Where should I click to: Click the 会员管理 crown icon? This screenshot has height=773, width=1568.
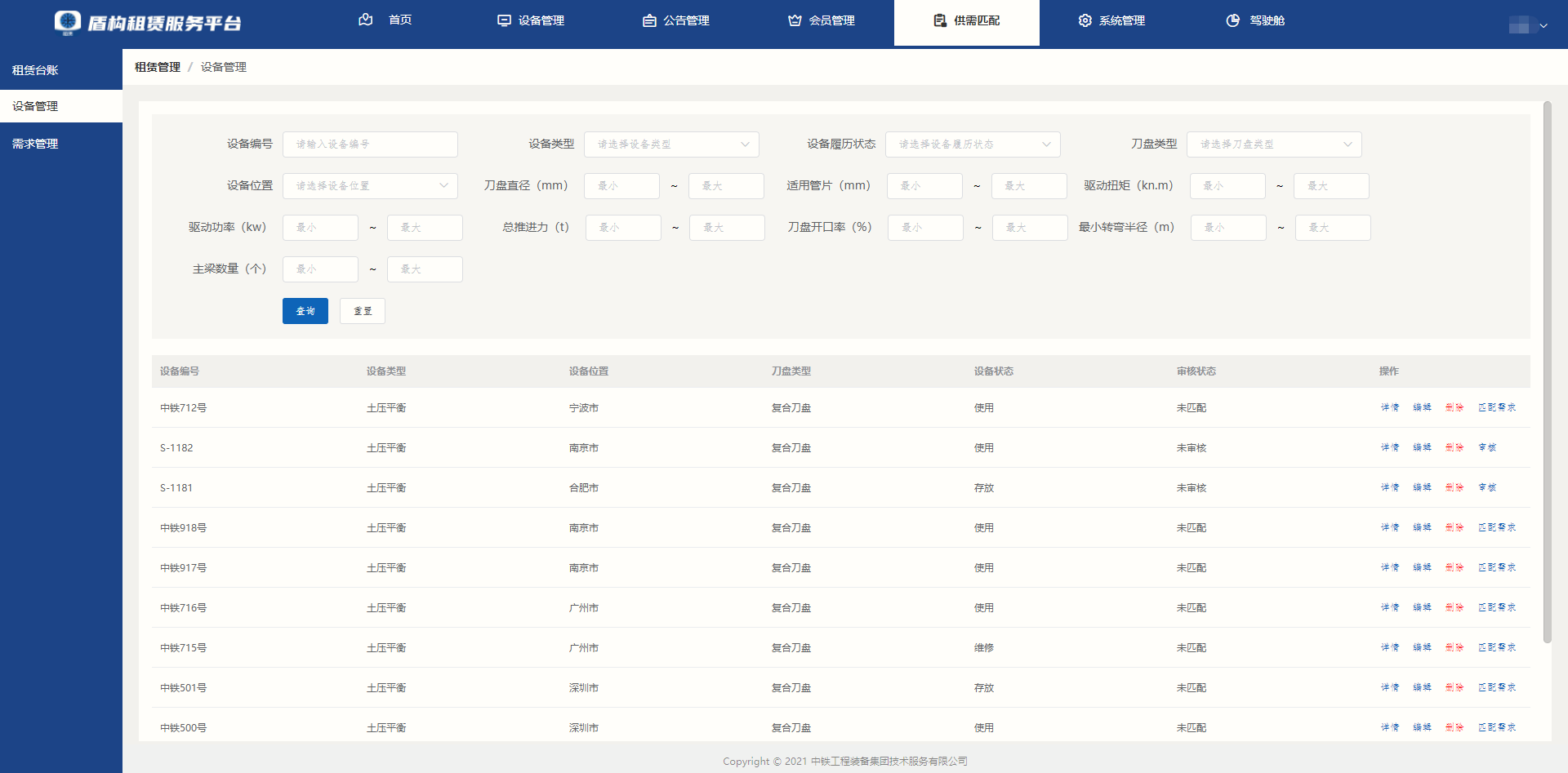[x=795, y=20]
